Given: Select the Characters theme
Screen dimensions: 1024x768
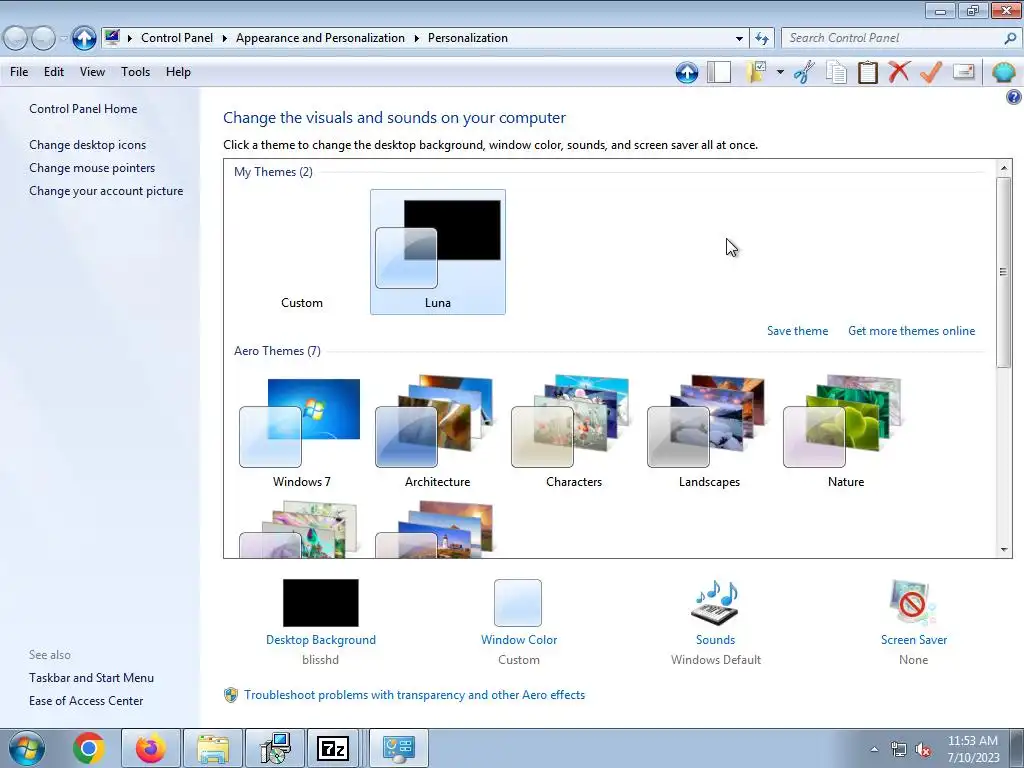Looking at the screenshot, I should (573, 431).
